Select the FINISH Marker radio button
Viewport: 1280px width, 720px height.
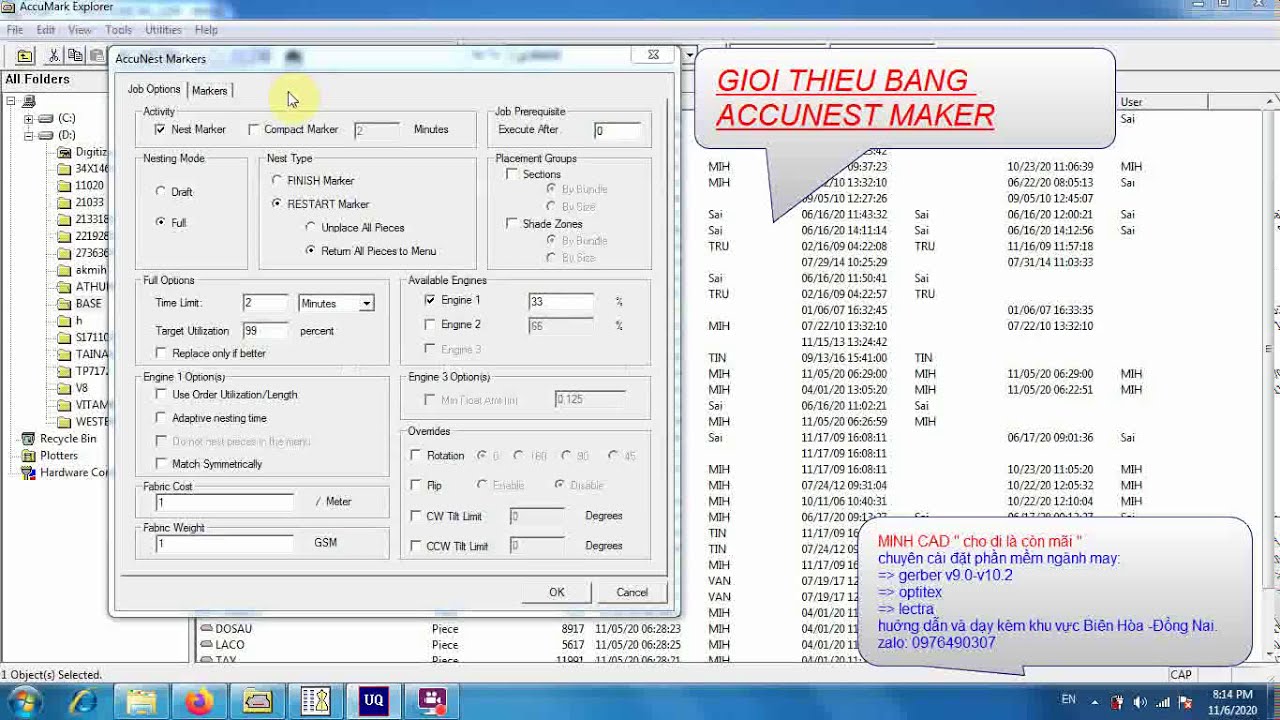click(276, 180)
